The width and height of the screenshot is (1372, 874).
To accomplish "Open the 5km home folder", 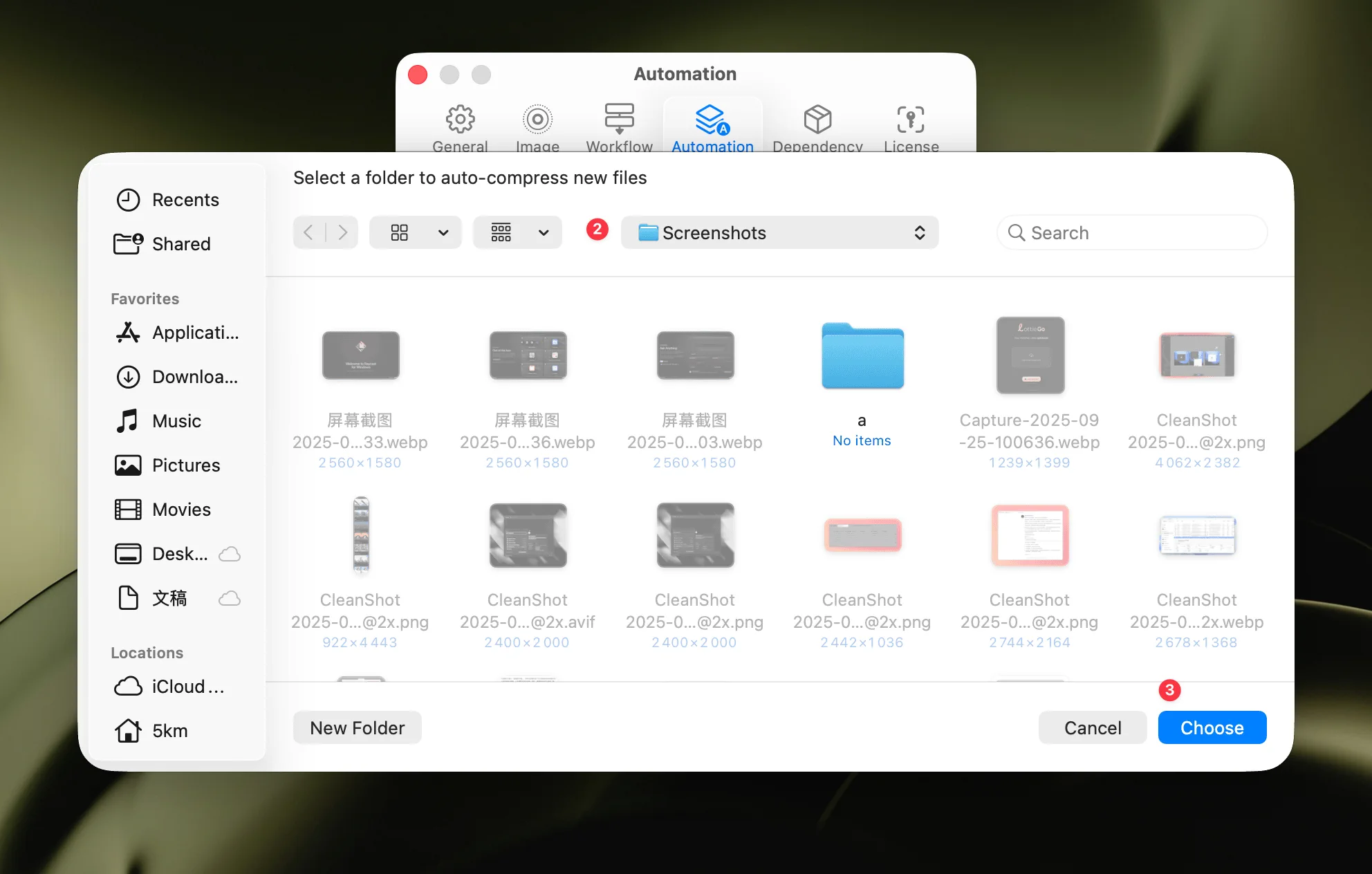I will pyautogui.click(x=169, y=731).
